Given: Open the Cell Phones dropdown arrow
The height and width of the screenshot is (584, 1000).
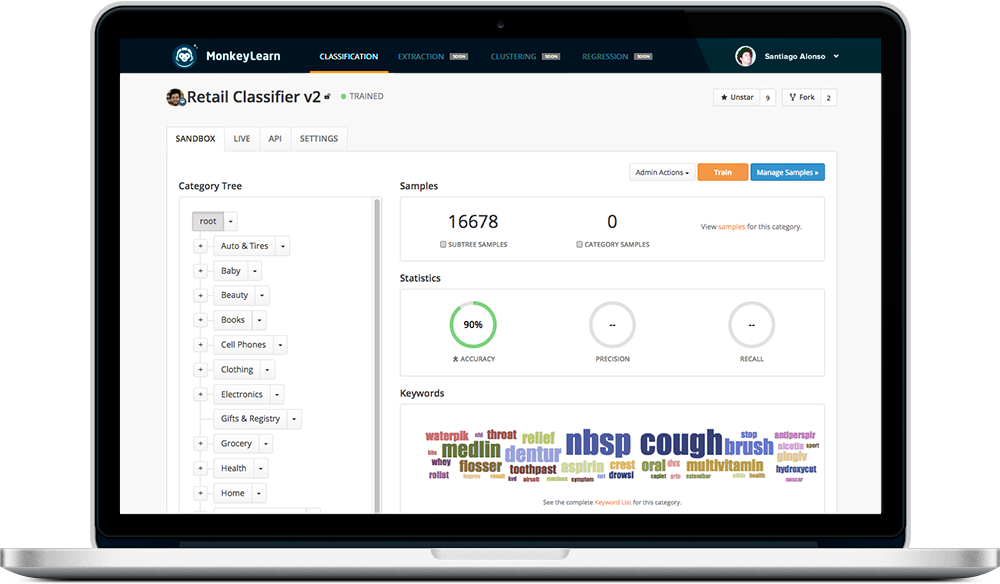Looking at the screenshot, I should click(280, 345).
